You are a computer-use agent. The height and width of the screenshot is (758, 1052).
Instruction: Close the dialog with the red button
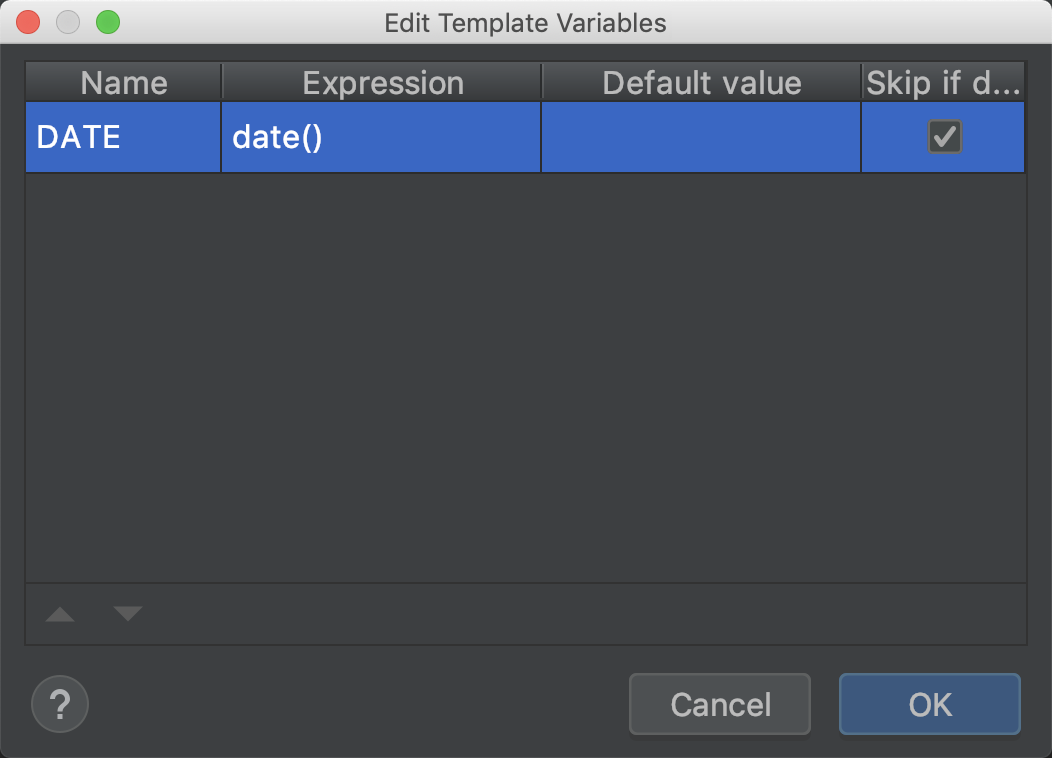tap(28, 22)
